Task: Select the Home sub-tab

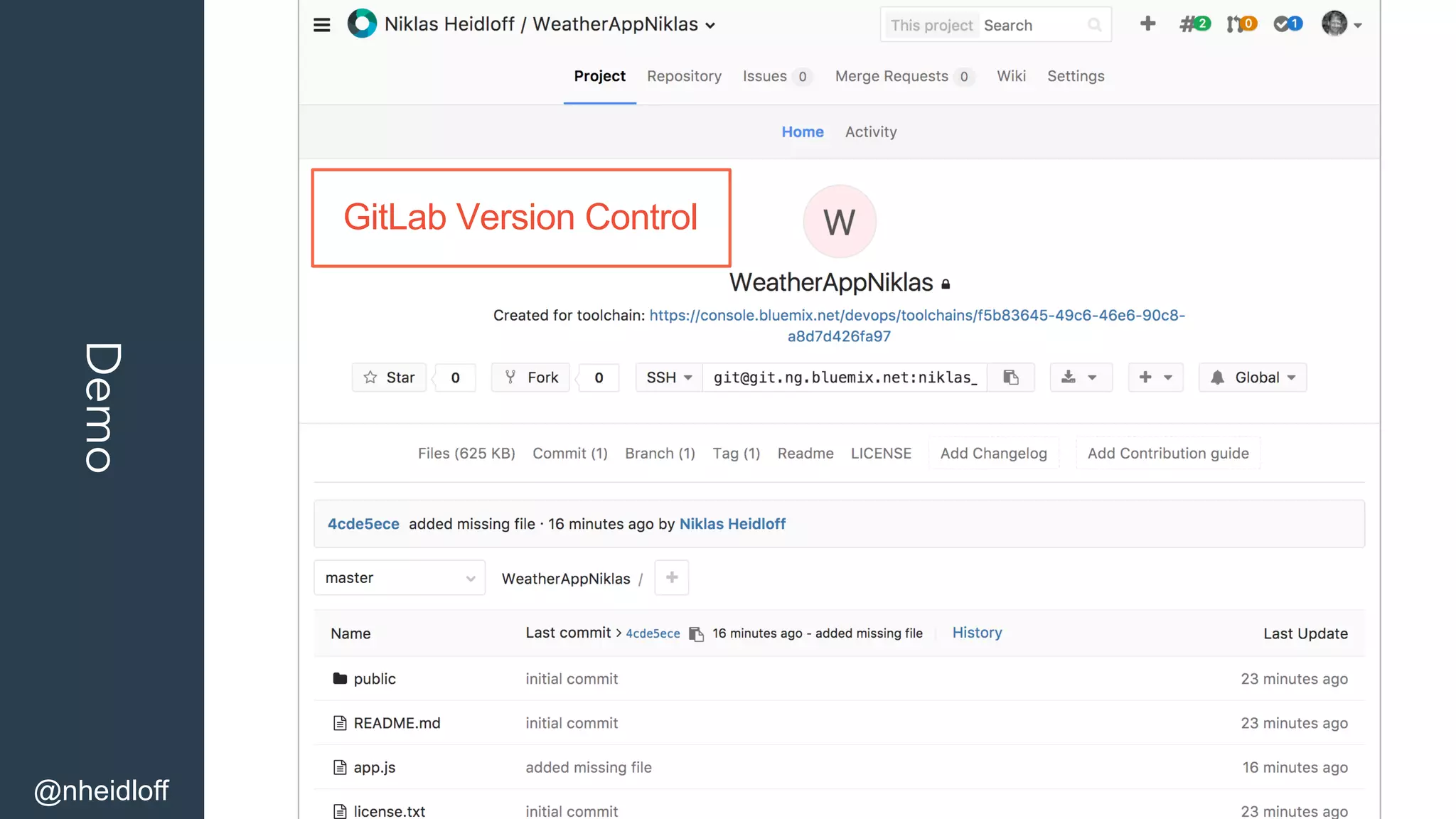Action: tap(803, 132)
